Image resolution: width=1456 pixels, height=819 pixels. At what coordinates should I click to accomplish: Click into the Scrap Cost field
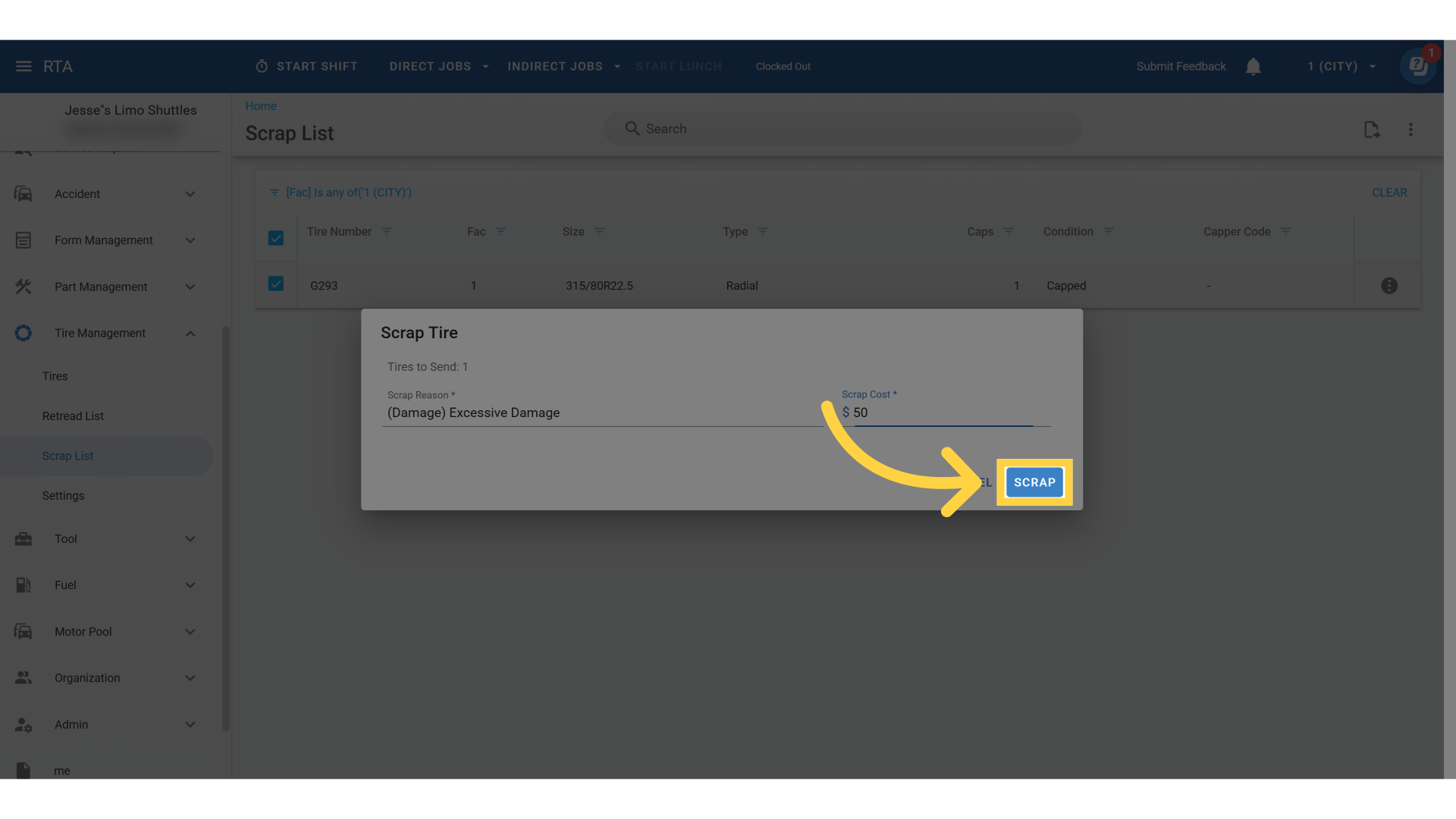coord(943,413)
